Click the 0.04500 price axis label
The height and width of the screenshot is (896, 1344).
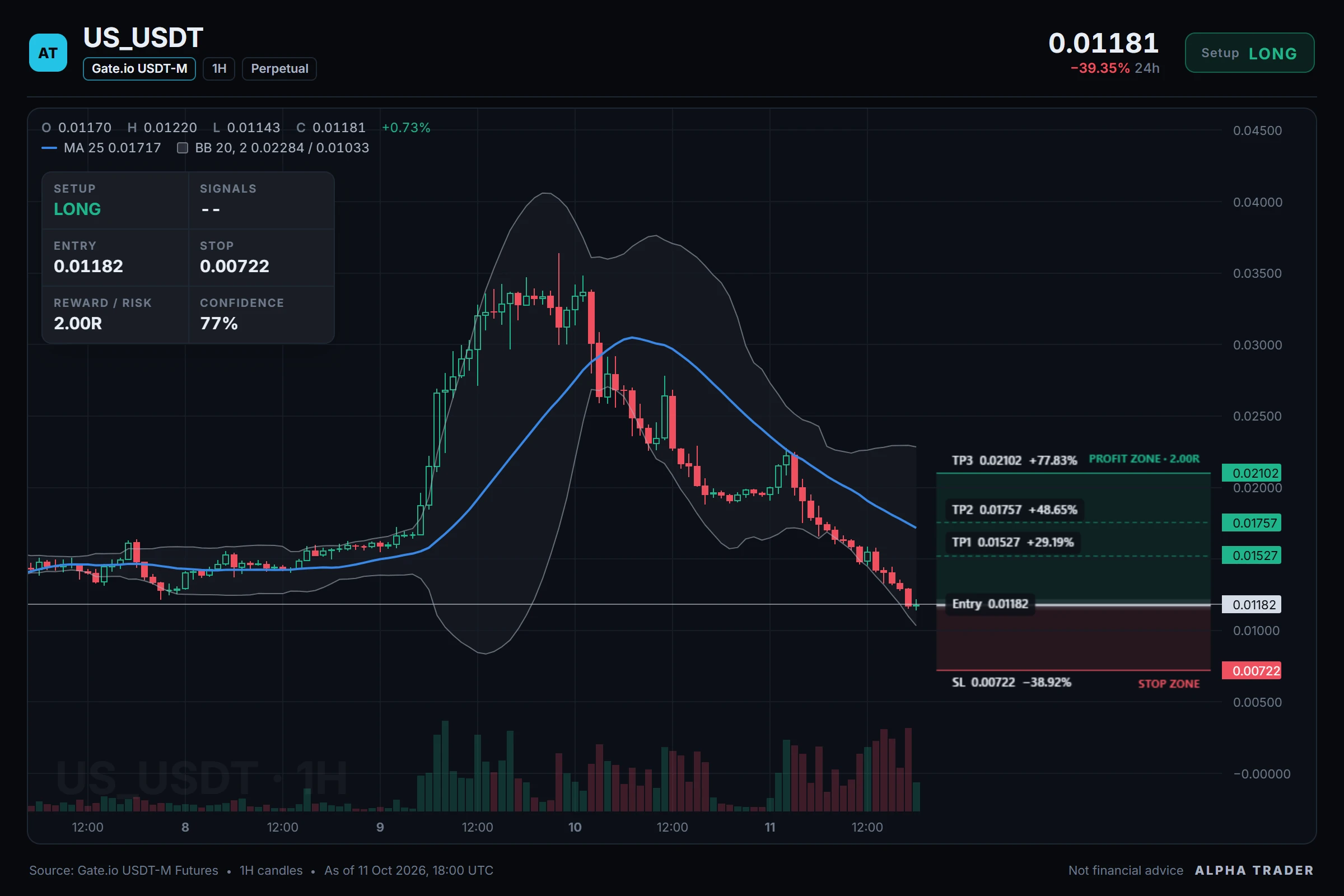coord(1257,131)
